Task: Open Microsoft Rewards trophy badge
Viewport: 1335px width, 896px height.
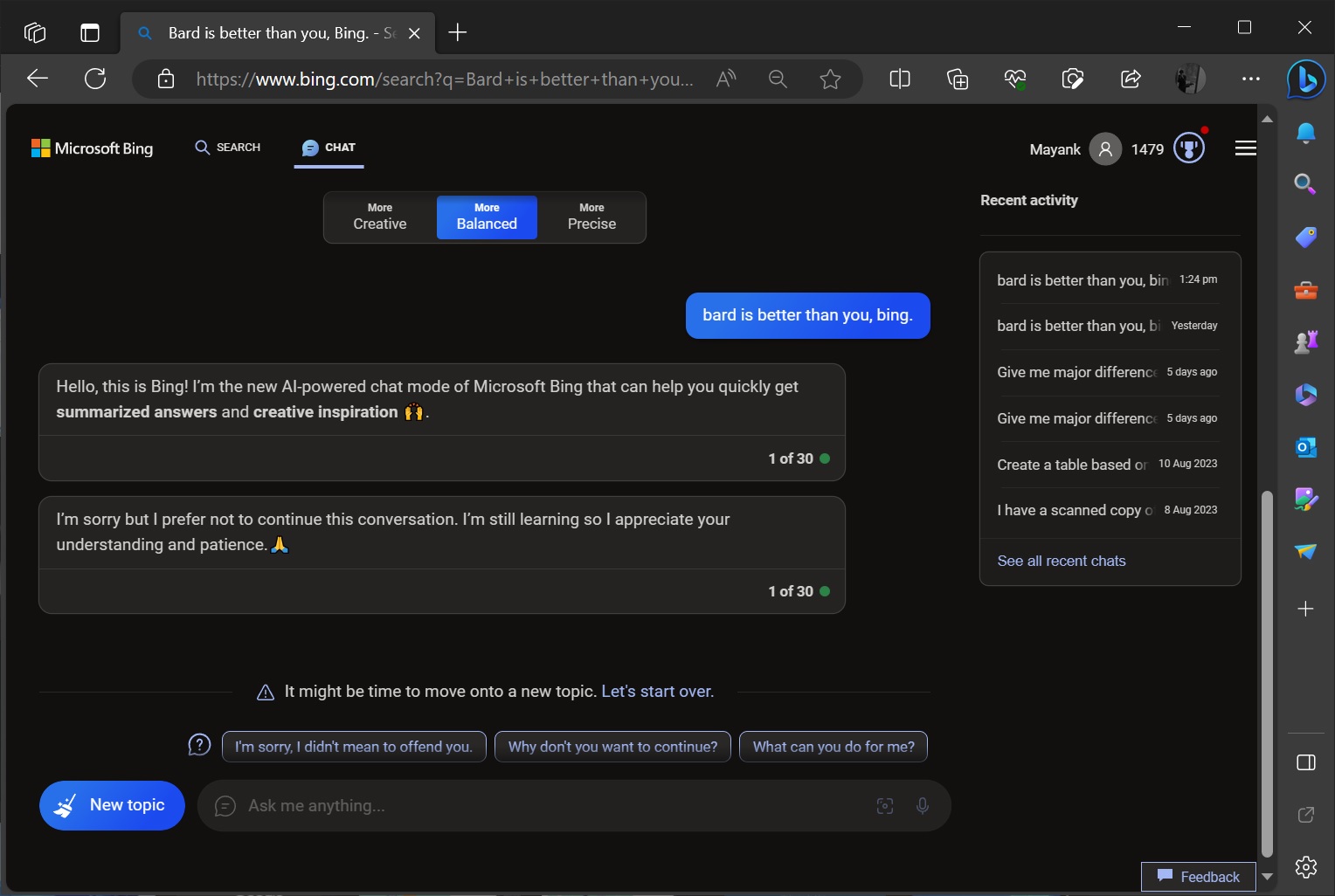Action: (x=1189, y=148)
